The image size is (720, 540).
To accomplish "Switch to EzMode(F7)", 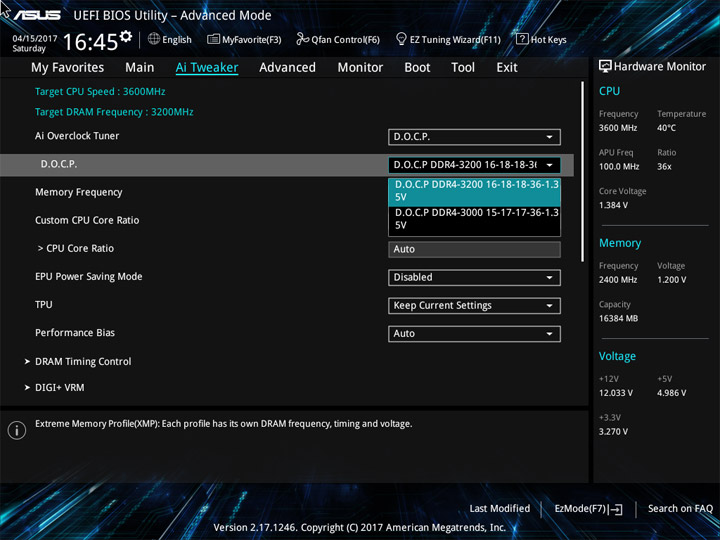I will [588, 509].
